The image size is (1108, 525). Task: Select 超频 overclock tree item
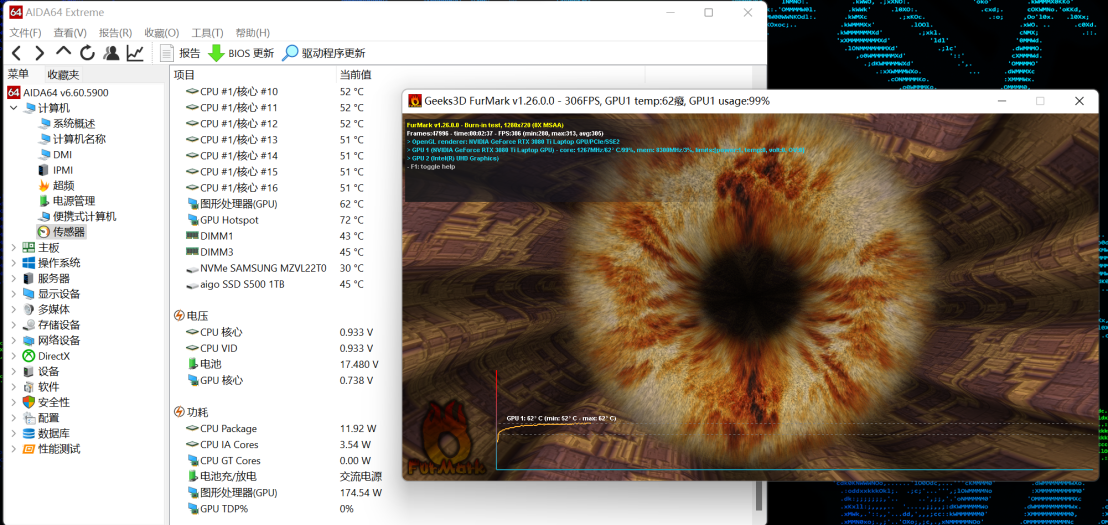point(57,186)
